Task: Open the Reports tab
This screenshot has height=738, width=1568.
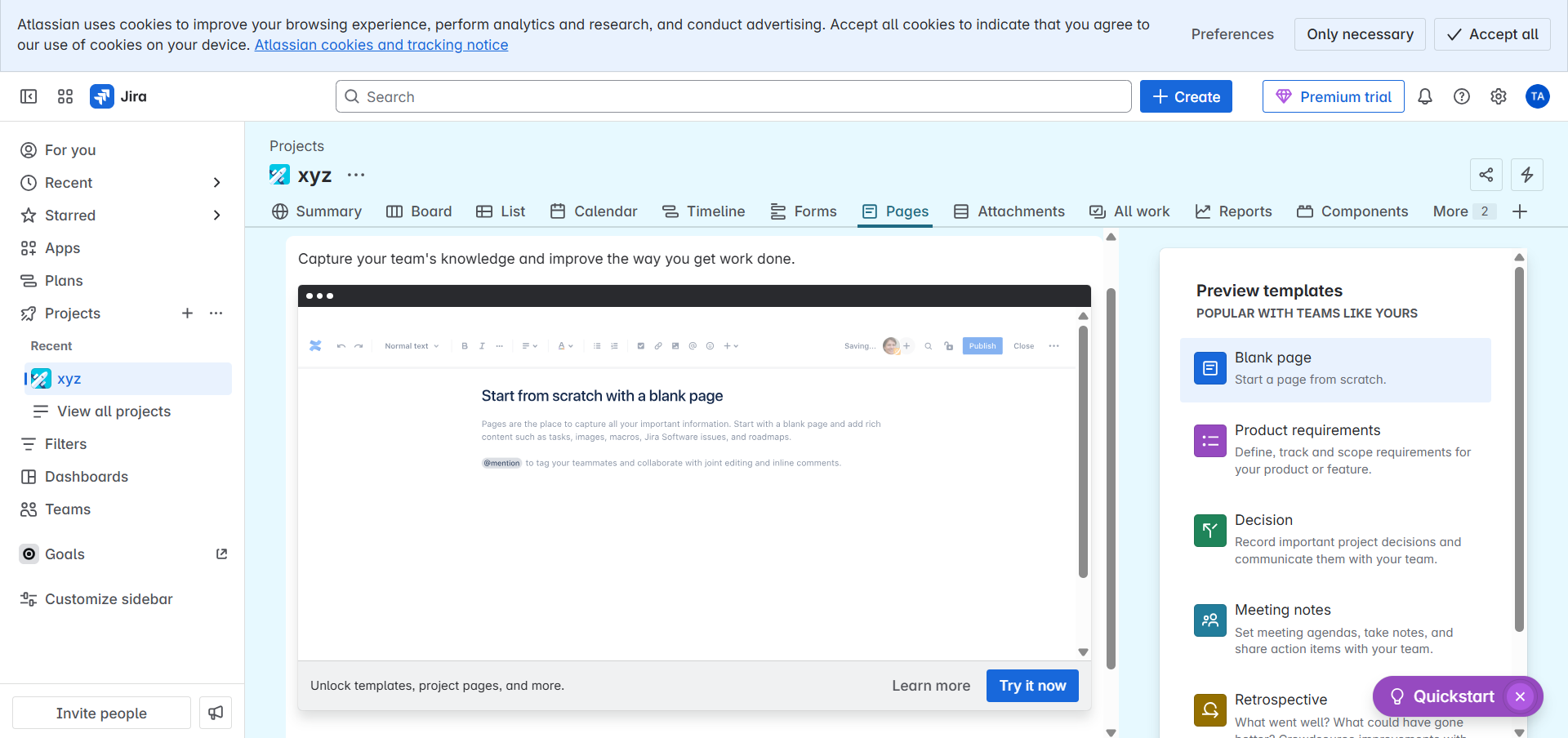Action: coord(1233,211)
